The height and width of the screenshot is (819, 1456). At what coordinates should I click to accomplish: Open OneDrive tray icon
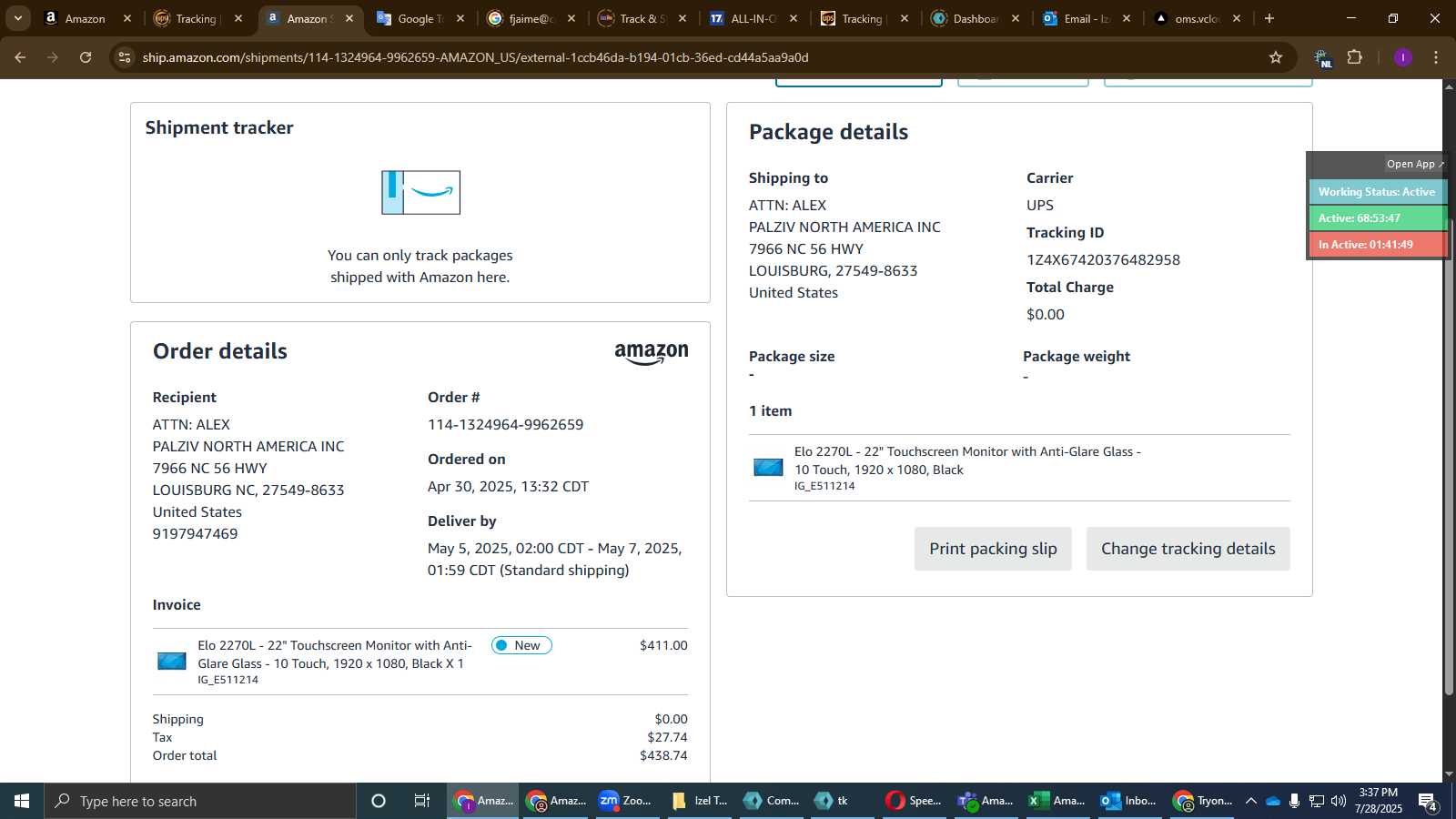tap(1273, 801)
